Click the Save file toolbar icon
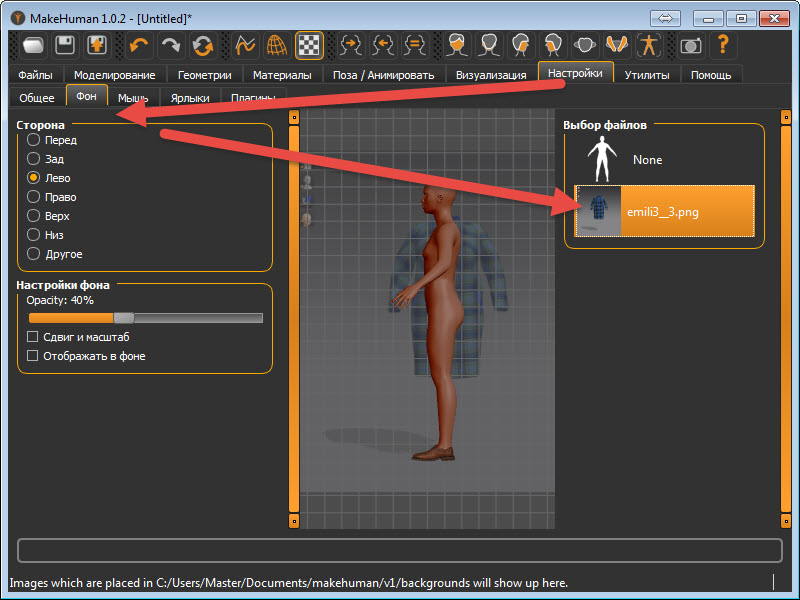This screenshot has height=600, width=800. (x=66, y=45)
